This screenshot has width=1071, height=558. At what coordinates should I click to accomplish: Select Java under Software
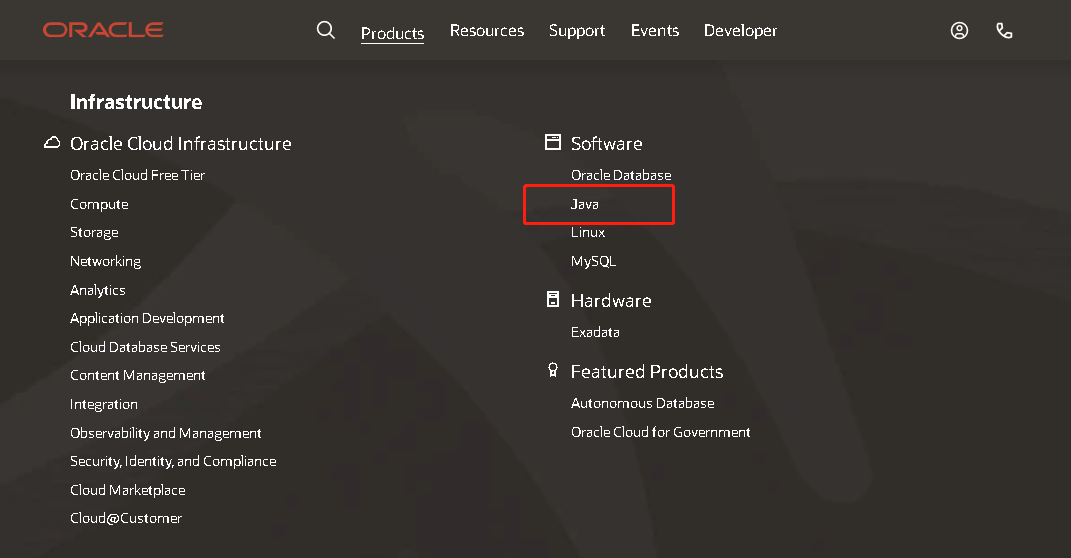click(x=585, y=204)
